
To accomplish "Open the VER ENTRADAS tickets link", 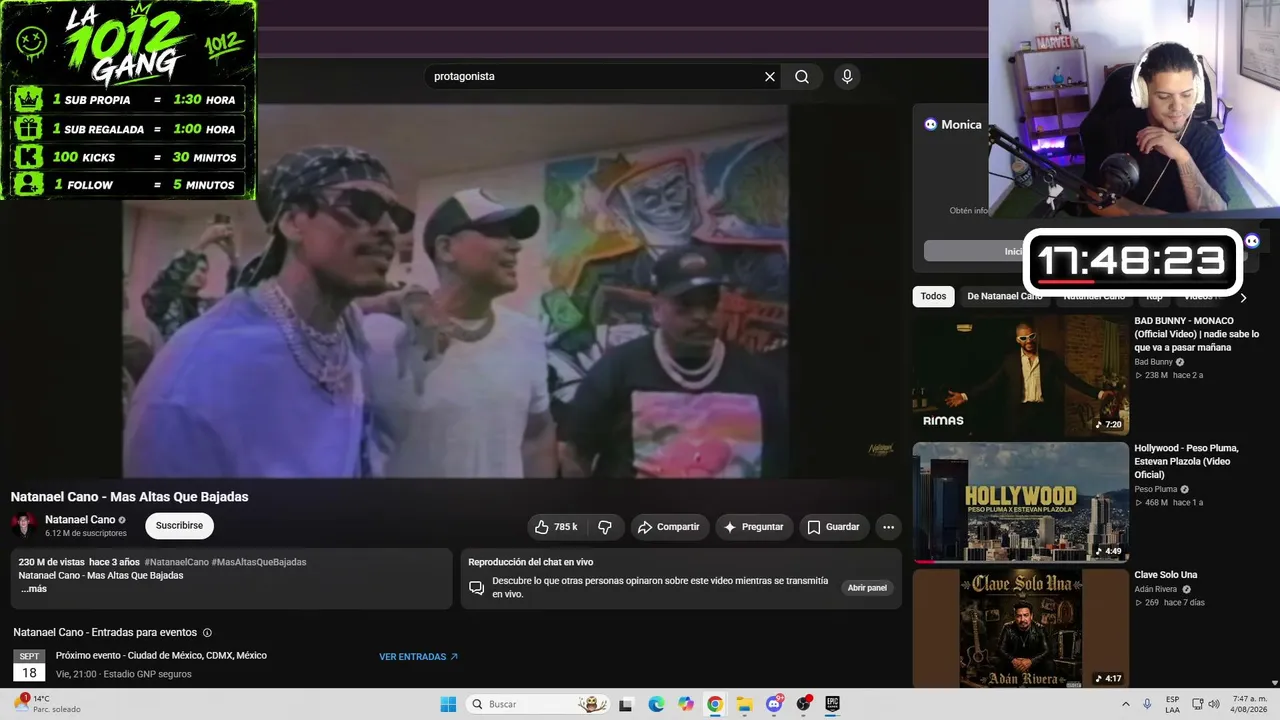I will 418,657.
